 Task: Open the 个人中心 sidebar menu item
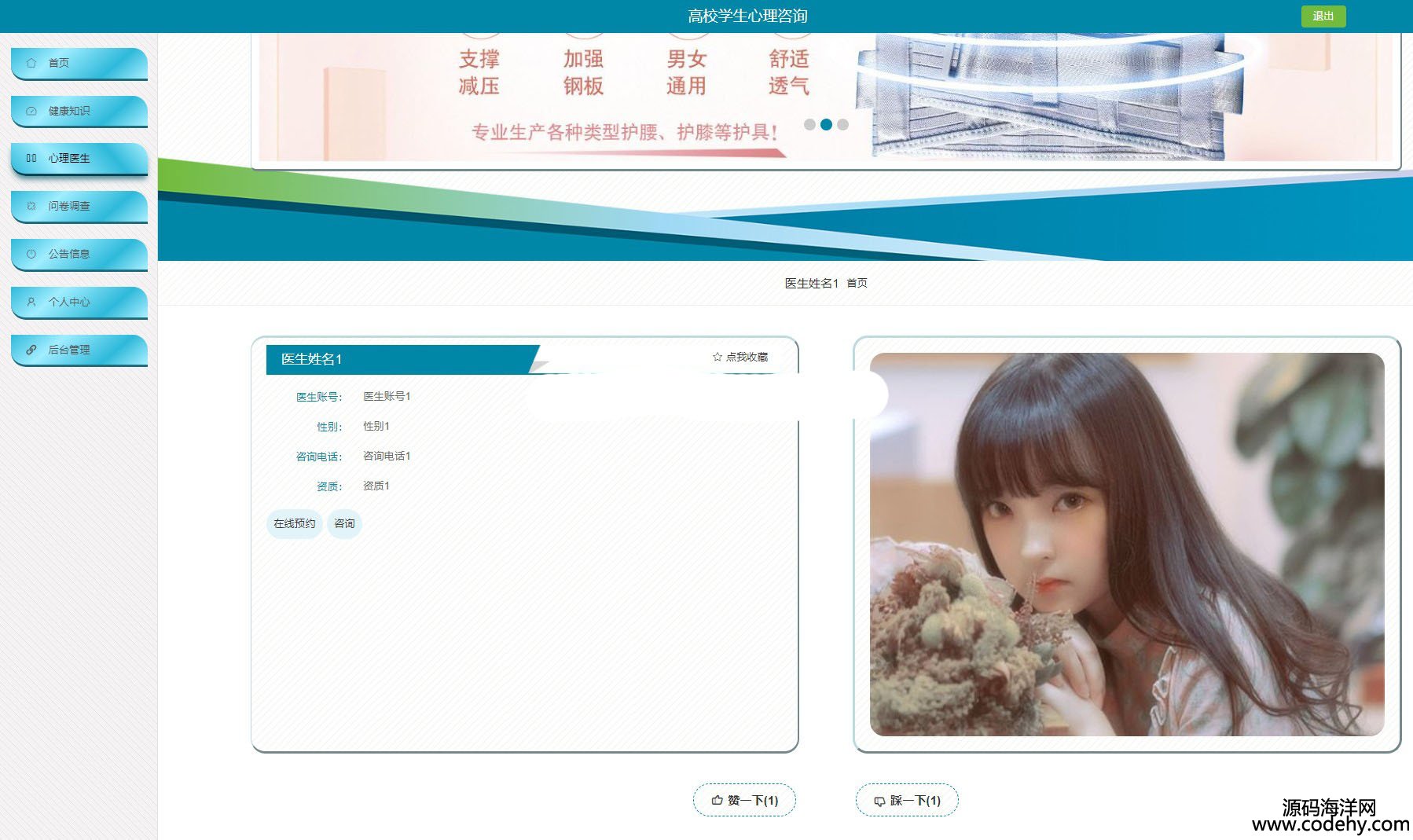79,303
